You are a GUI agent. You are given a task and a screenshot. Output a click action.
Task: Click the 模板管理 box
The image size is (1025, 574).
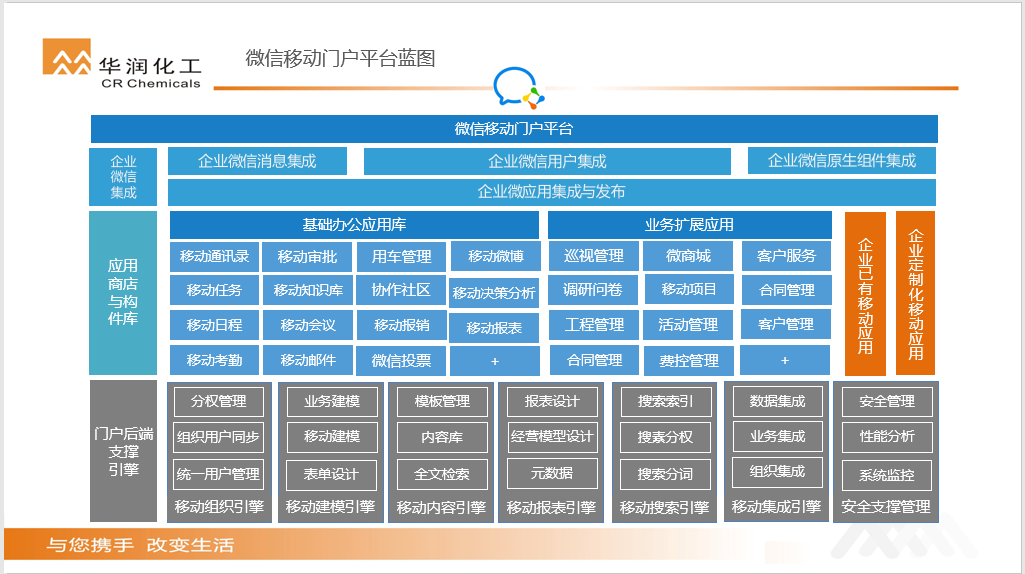point(442,401)
